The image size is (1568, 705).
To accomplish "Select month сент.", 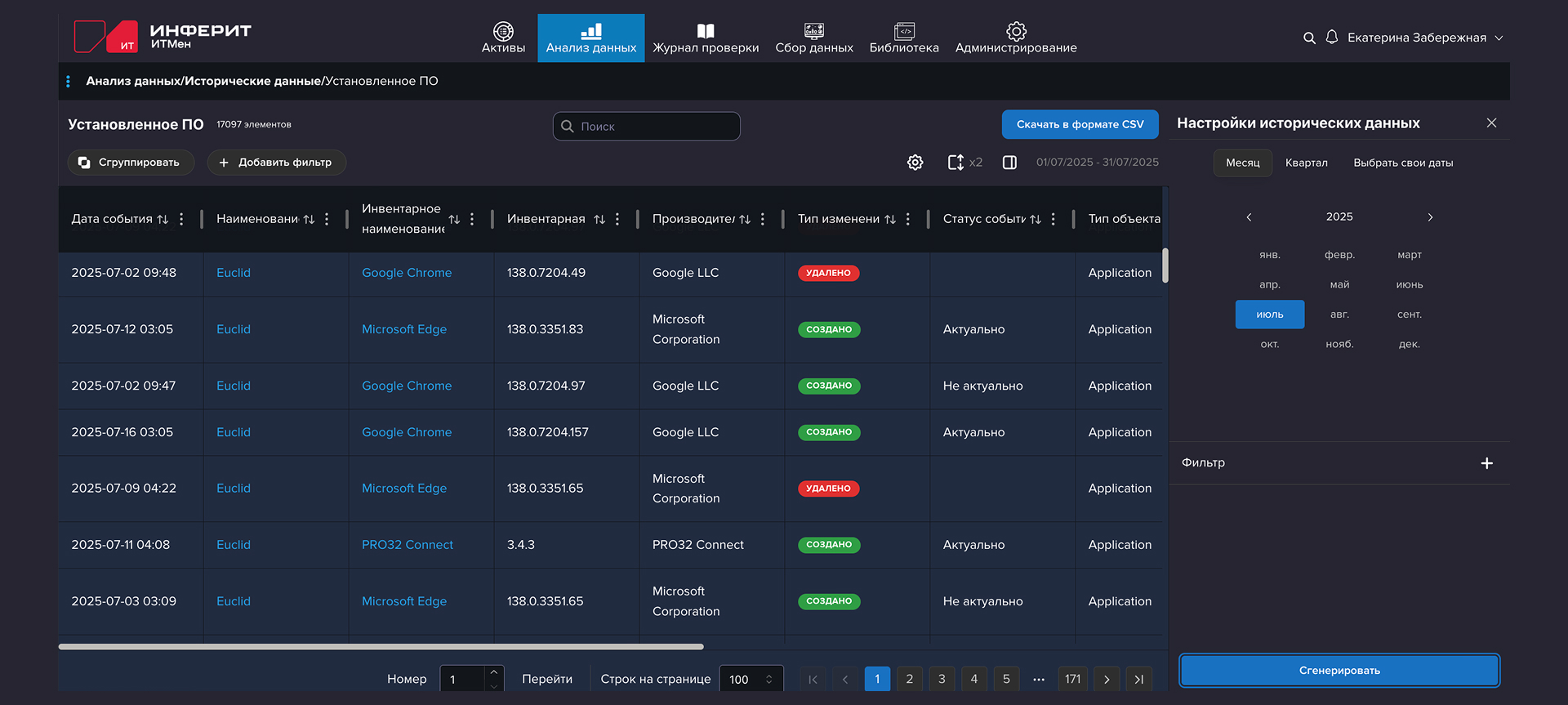I will pyautogui.click(x=1410, y=315).
